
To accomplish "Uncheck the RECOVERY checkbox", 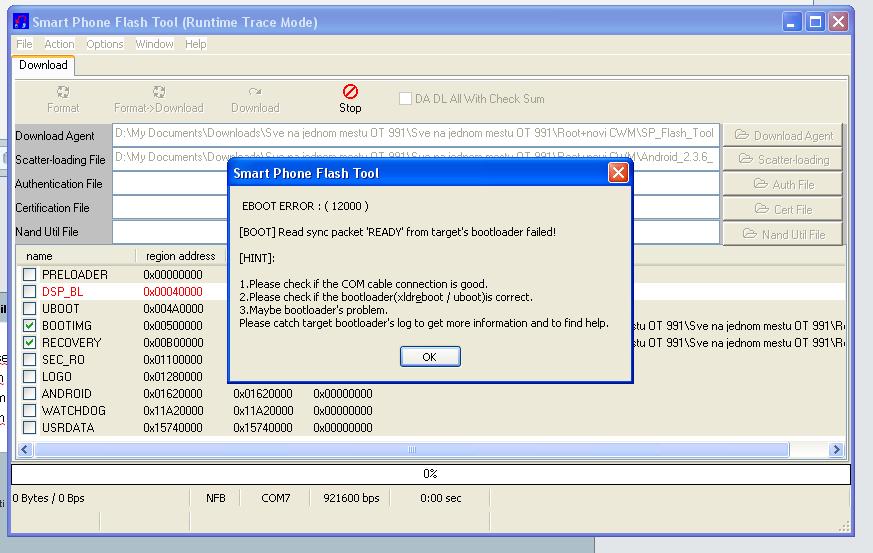I will click(x=30, y=342).
